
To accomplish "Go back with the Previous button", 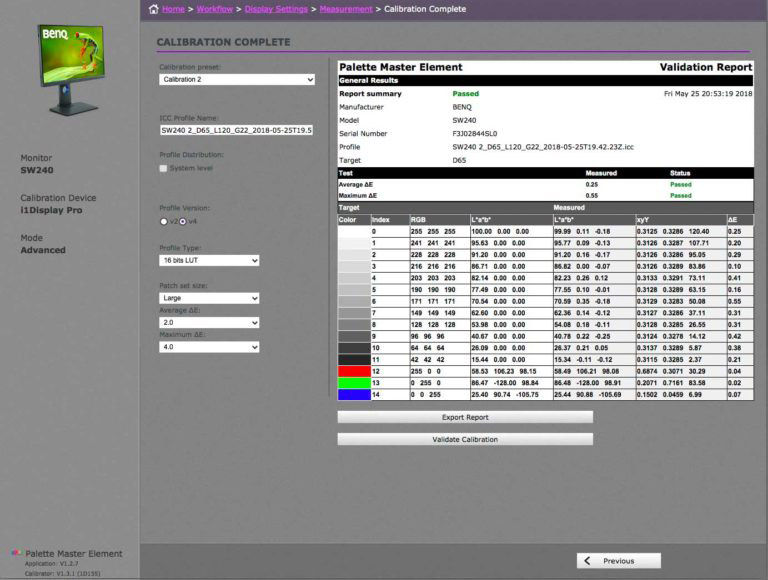I will [x=619, y=561].
